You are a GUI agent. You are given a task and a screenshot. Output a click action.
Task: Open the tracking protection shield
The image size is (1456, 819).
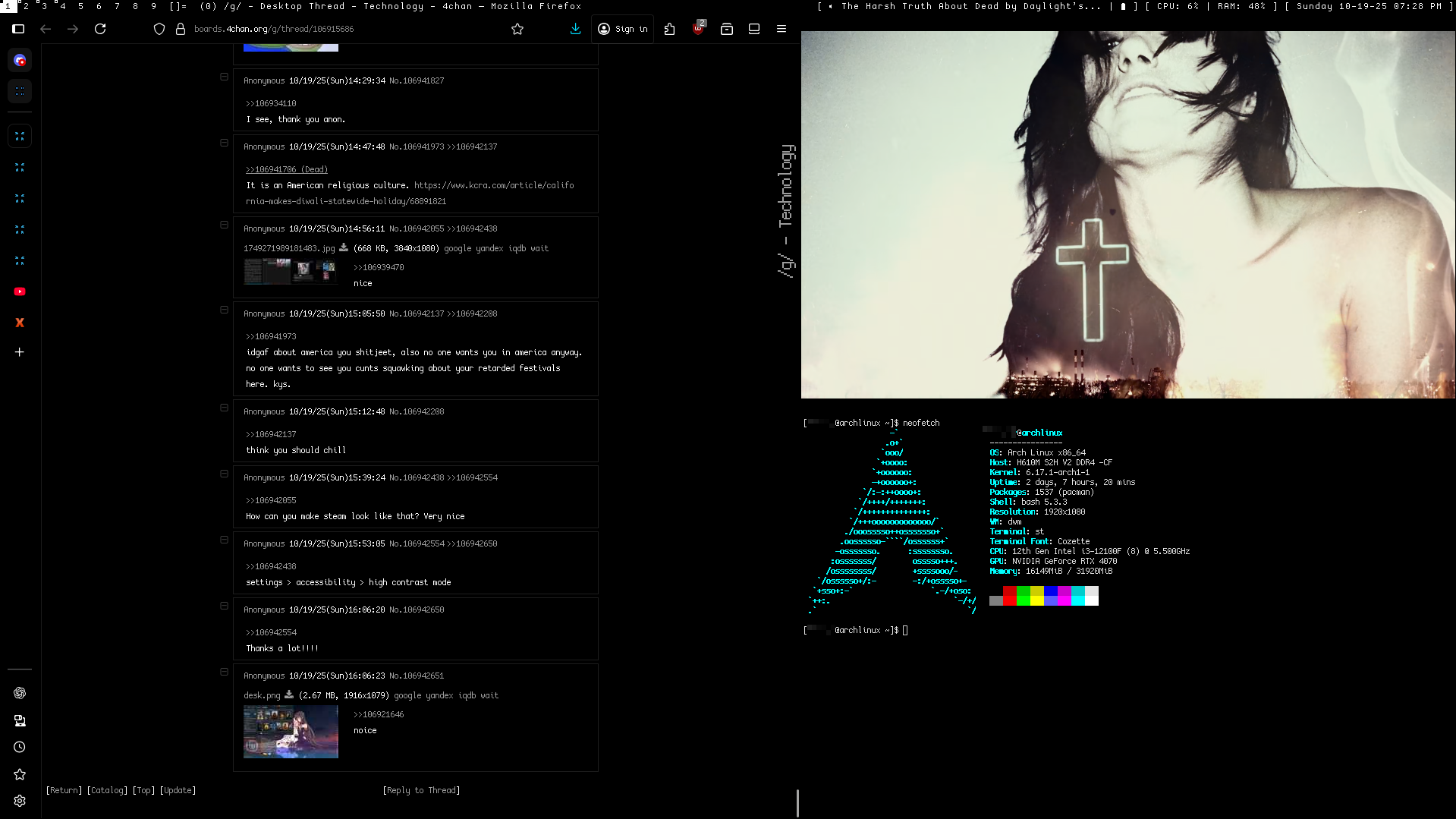159,29
